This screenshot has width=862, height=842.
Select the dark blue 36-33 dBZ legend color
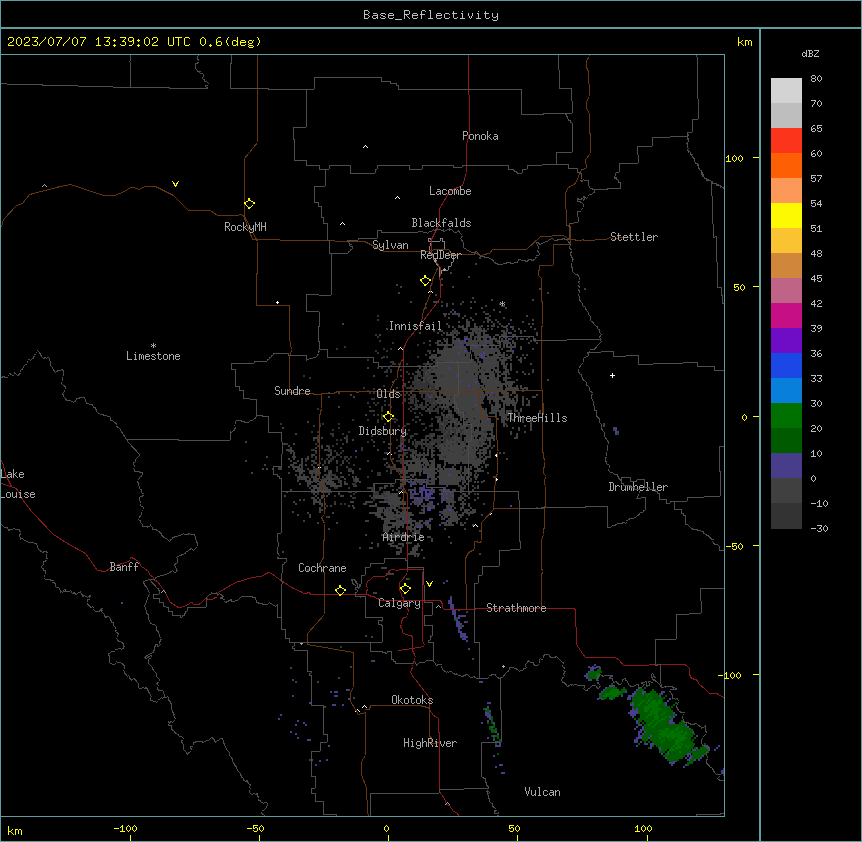pos(786,365)
